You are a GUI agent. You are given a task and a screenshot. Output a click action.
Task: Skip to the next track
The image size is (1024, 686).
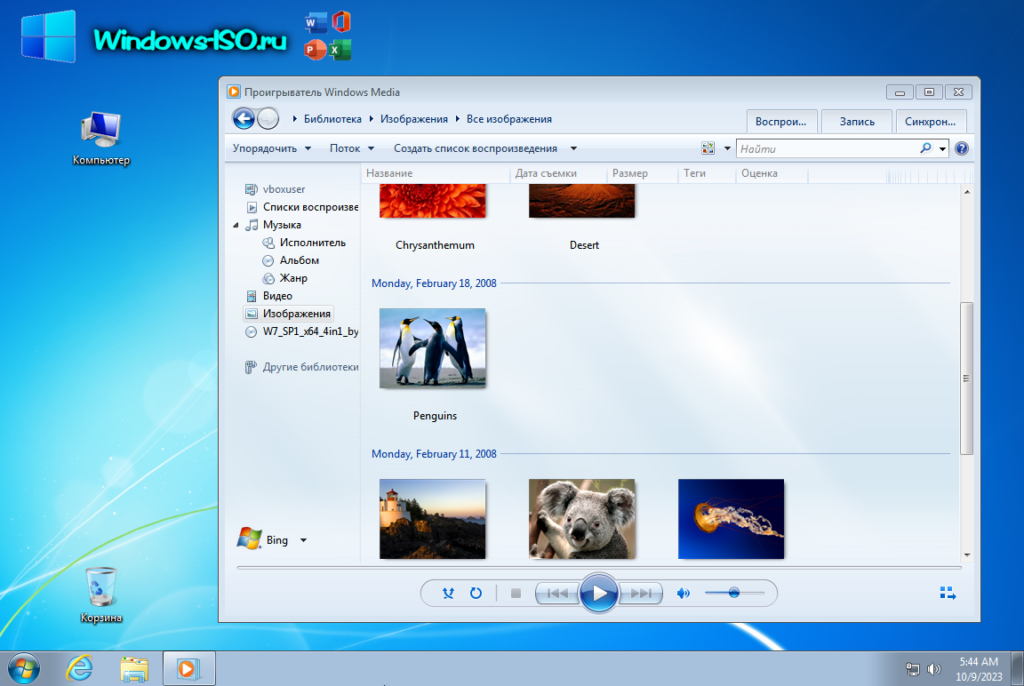[x=641, y=593]
